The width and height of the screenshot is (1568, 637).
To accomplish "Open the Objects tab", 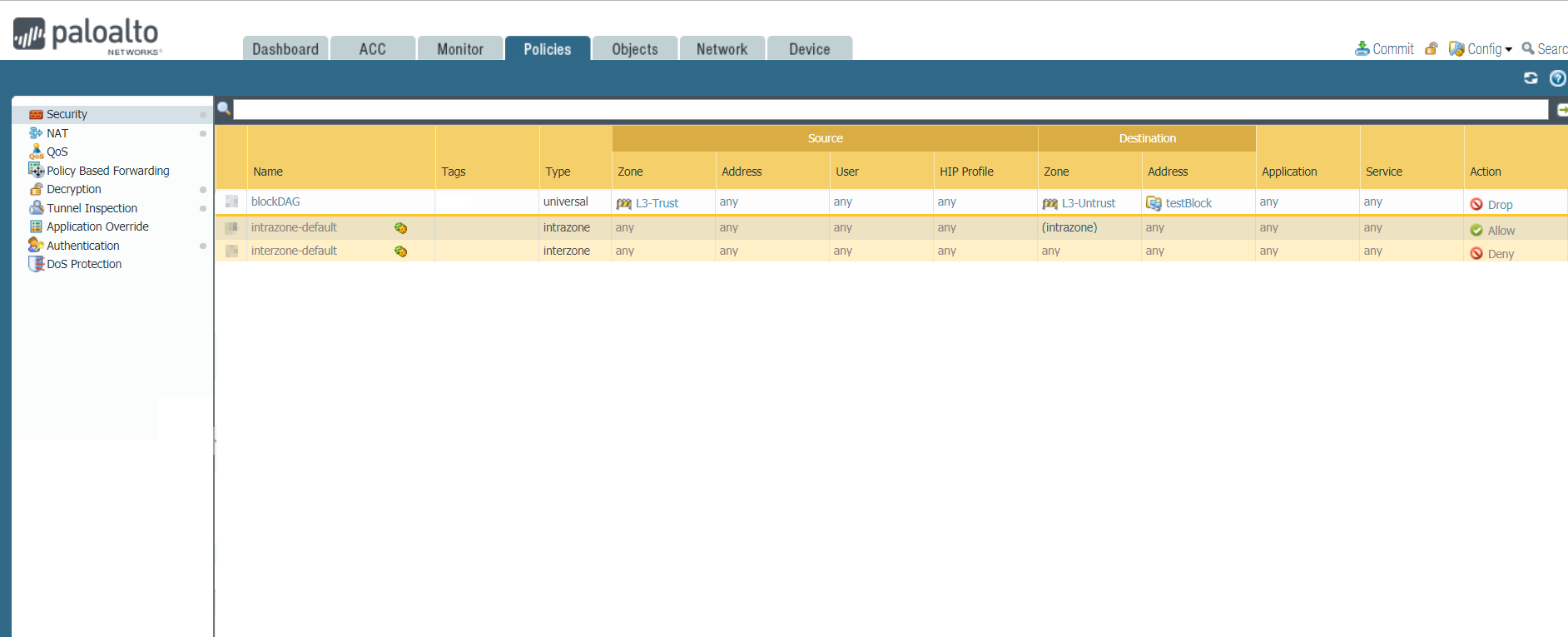I will [x=634, y=49].
